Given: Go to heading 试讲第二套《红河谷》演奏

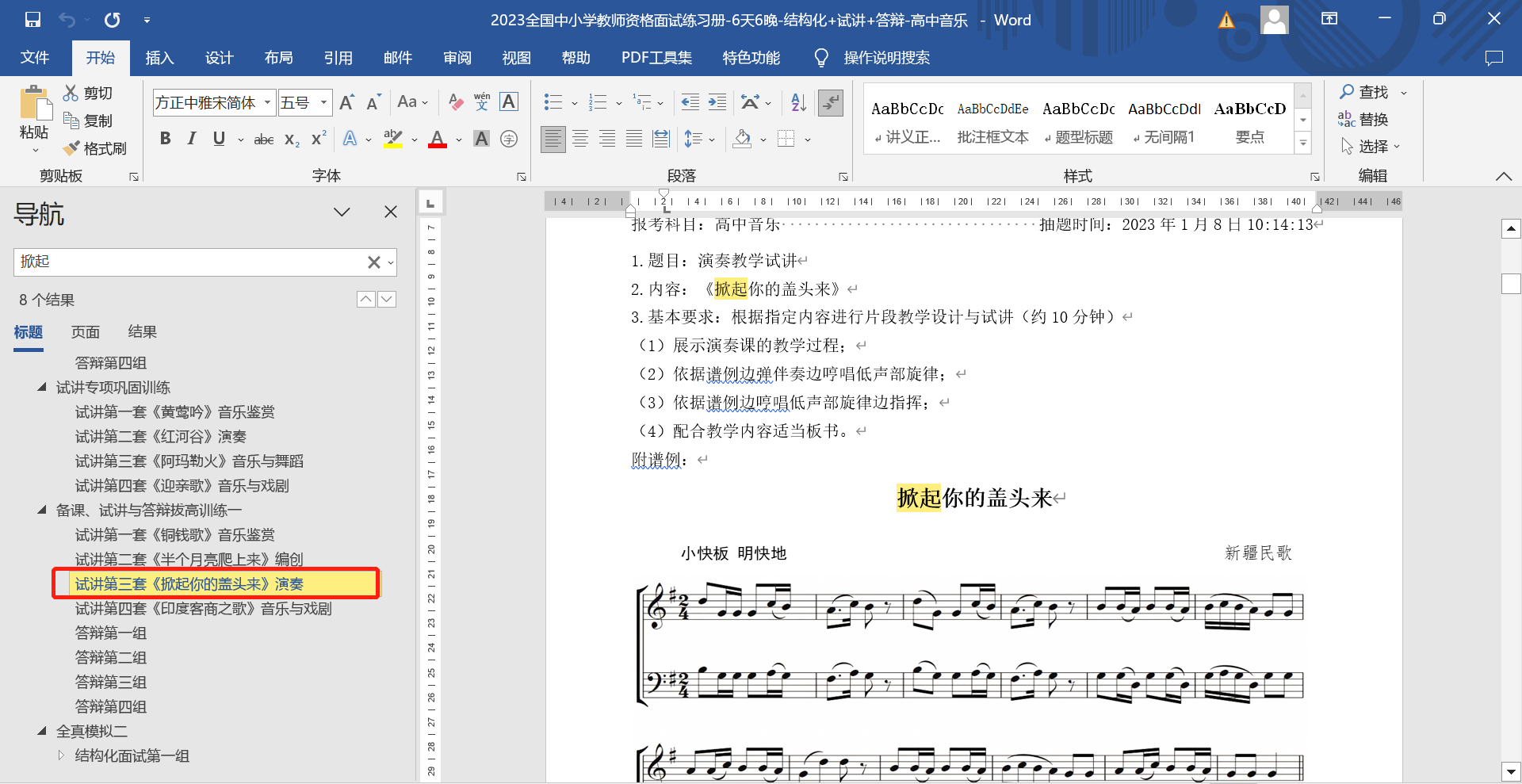Looking at the screenshot, I should pyautogui.click(x=161, y=437).
